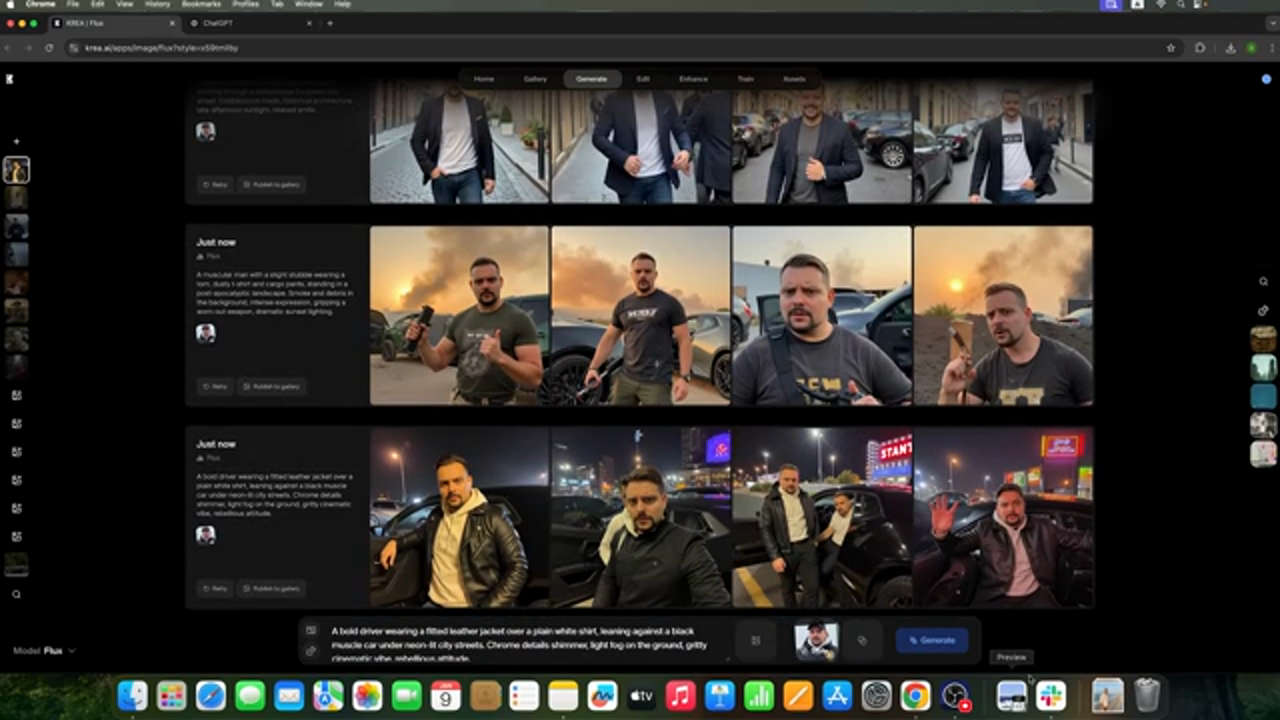Bookmark page with the star icon

[x=1171, y=48]
